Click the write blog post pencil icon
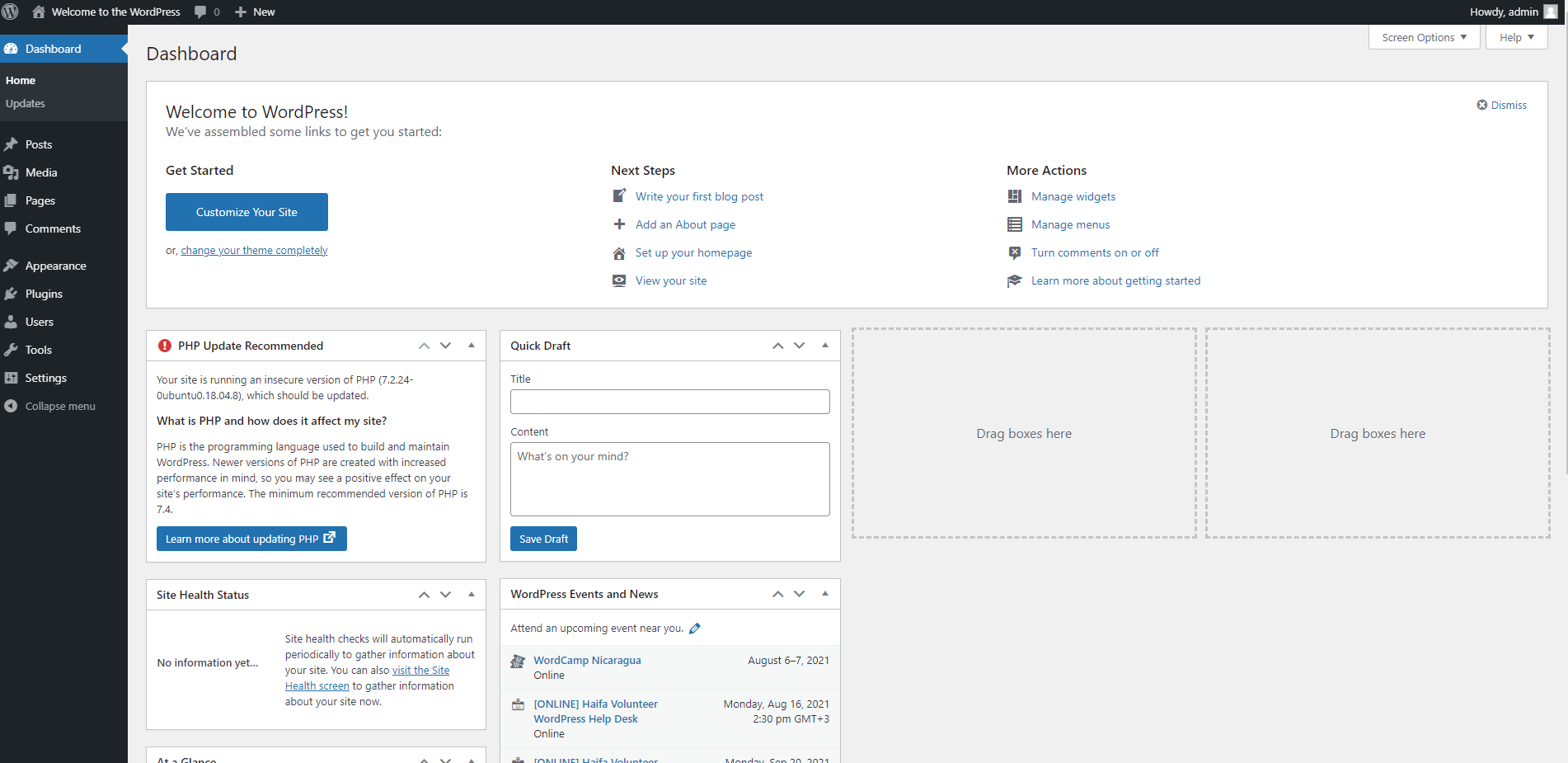This screenshot has height=763, width=1568. click(x=619, y=195)
